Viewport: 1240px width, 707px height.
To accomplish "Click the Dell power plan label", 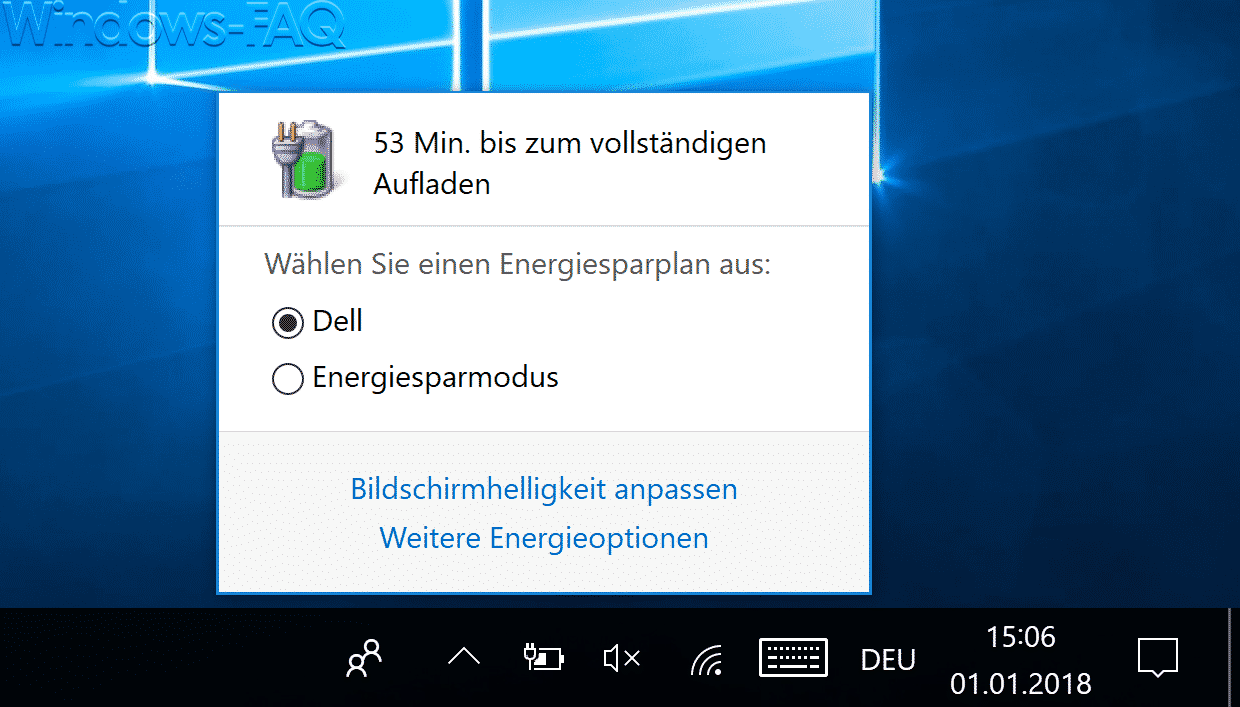I will pos(338,321).
